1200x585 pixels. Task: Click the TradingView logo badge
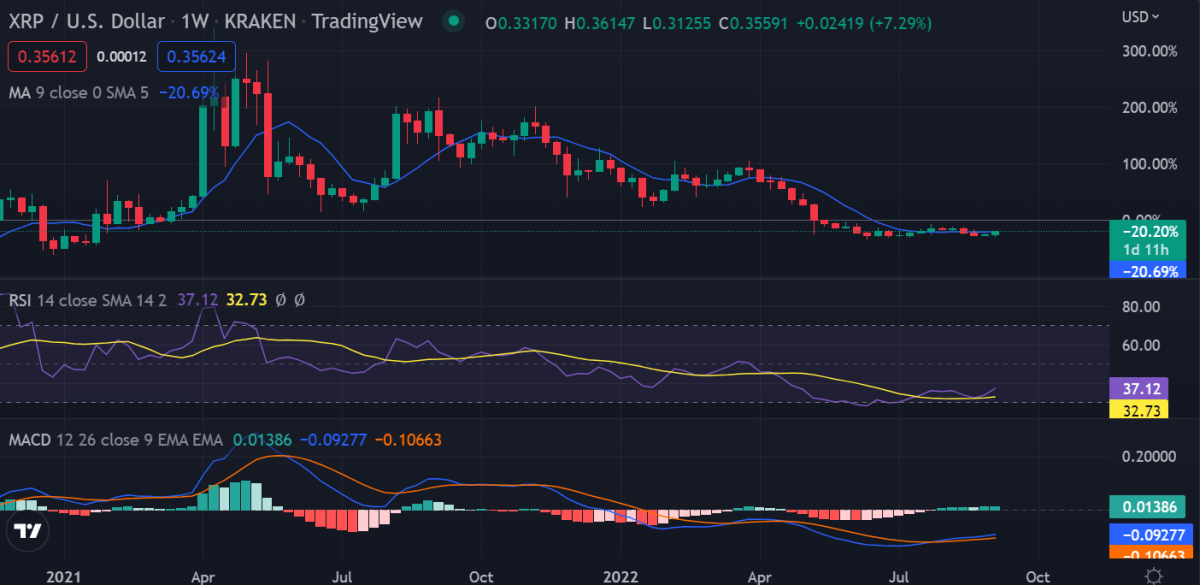[29, 531]
